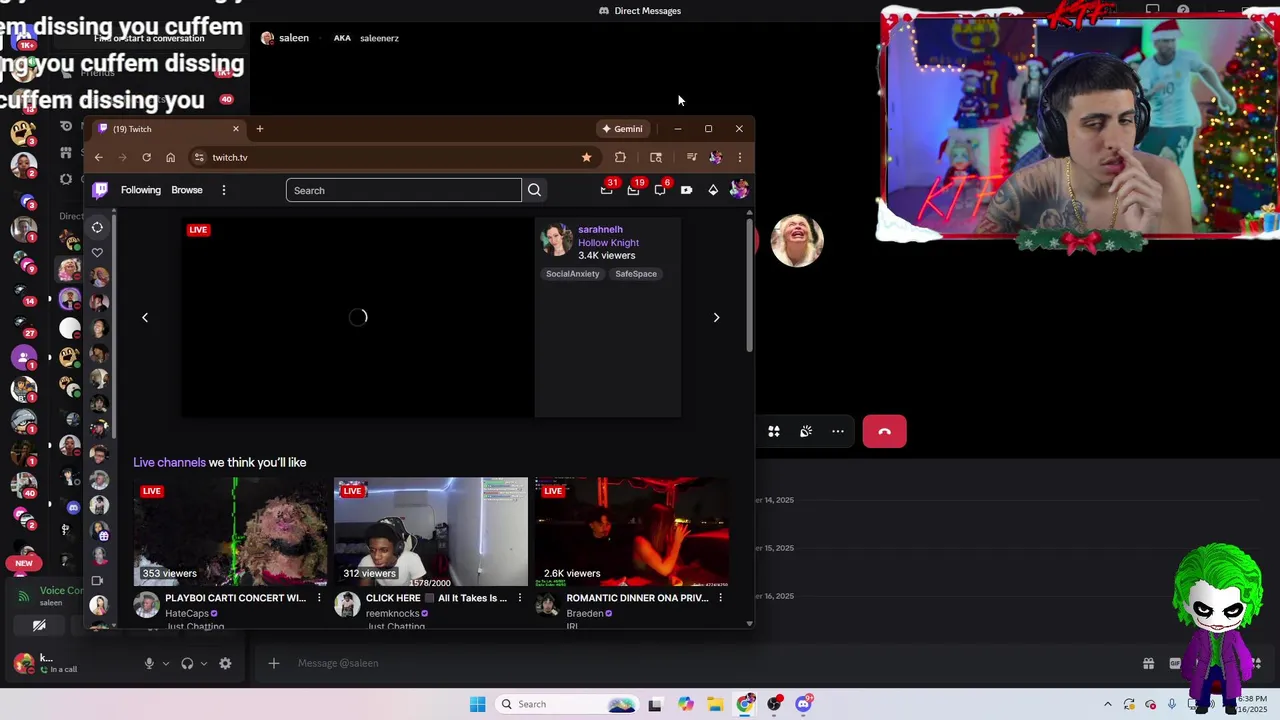Open the reemknocks CLICK HERE stream thumbnail
This screenshot has width=1280, height=720.
coord(431,531)
